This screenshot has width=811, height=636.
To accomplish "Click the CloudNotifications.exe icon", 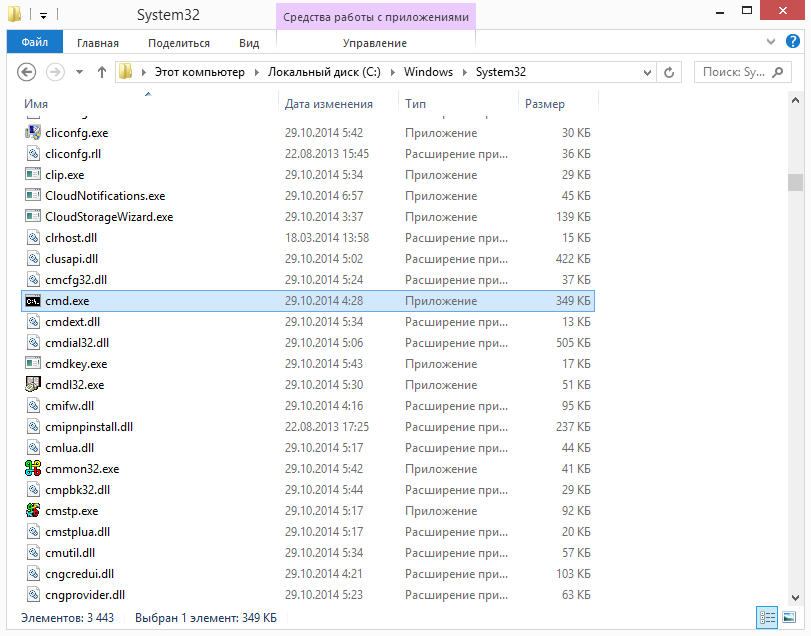I will 33,195.
